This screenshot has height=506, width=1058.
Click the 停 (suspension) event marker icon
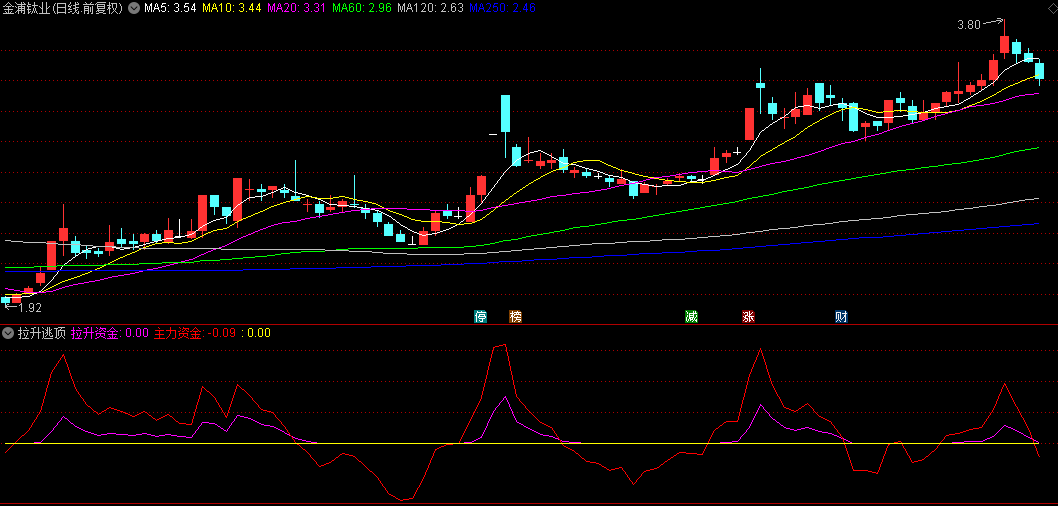point(481,317)
